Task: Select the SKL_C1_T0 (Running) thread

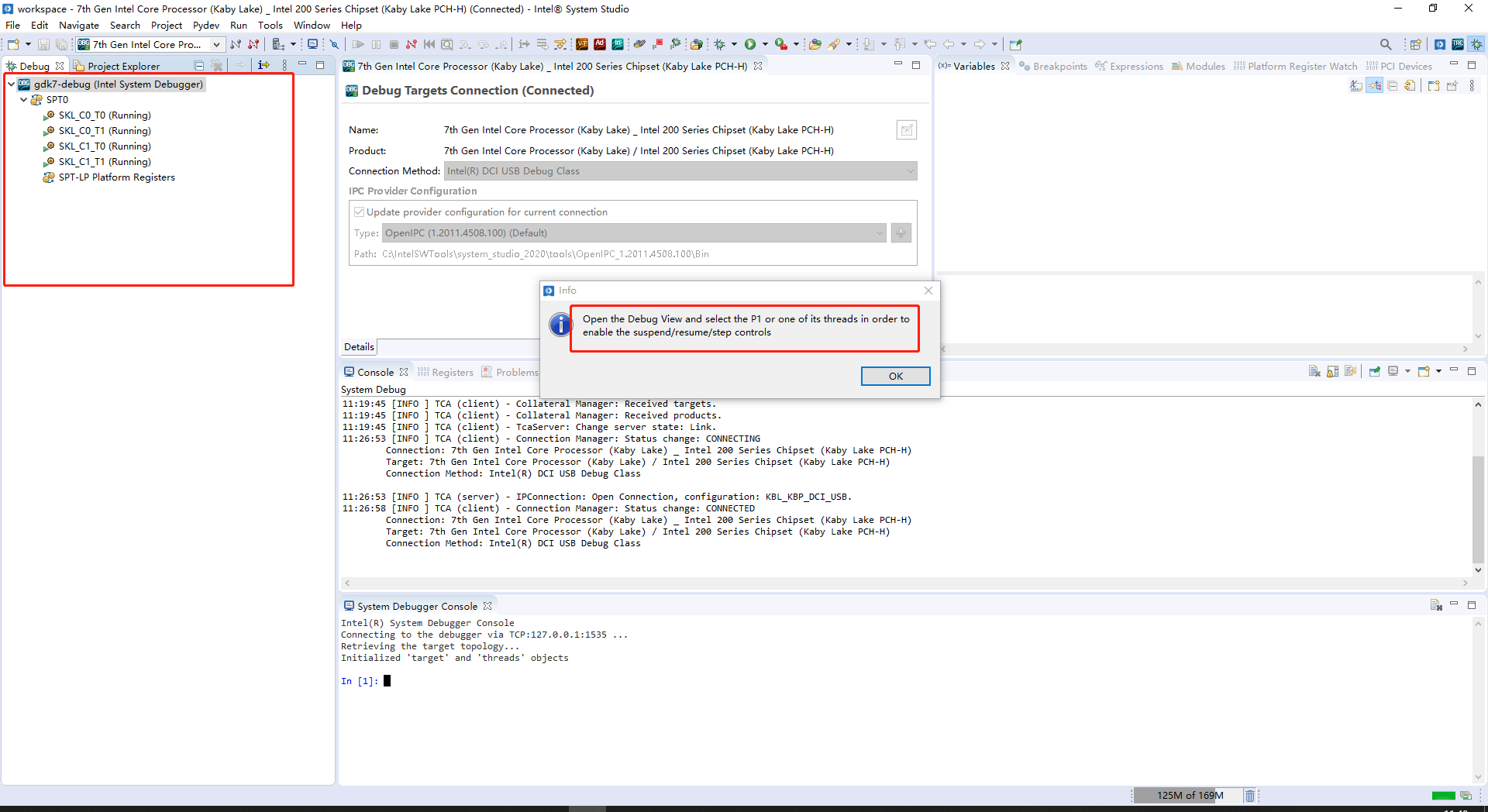Action: click(103, 146)
